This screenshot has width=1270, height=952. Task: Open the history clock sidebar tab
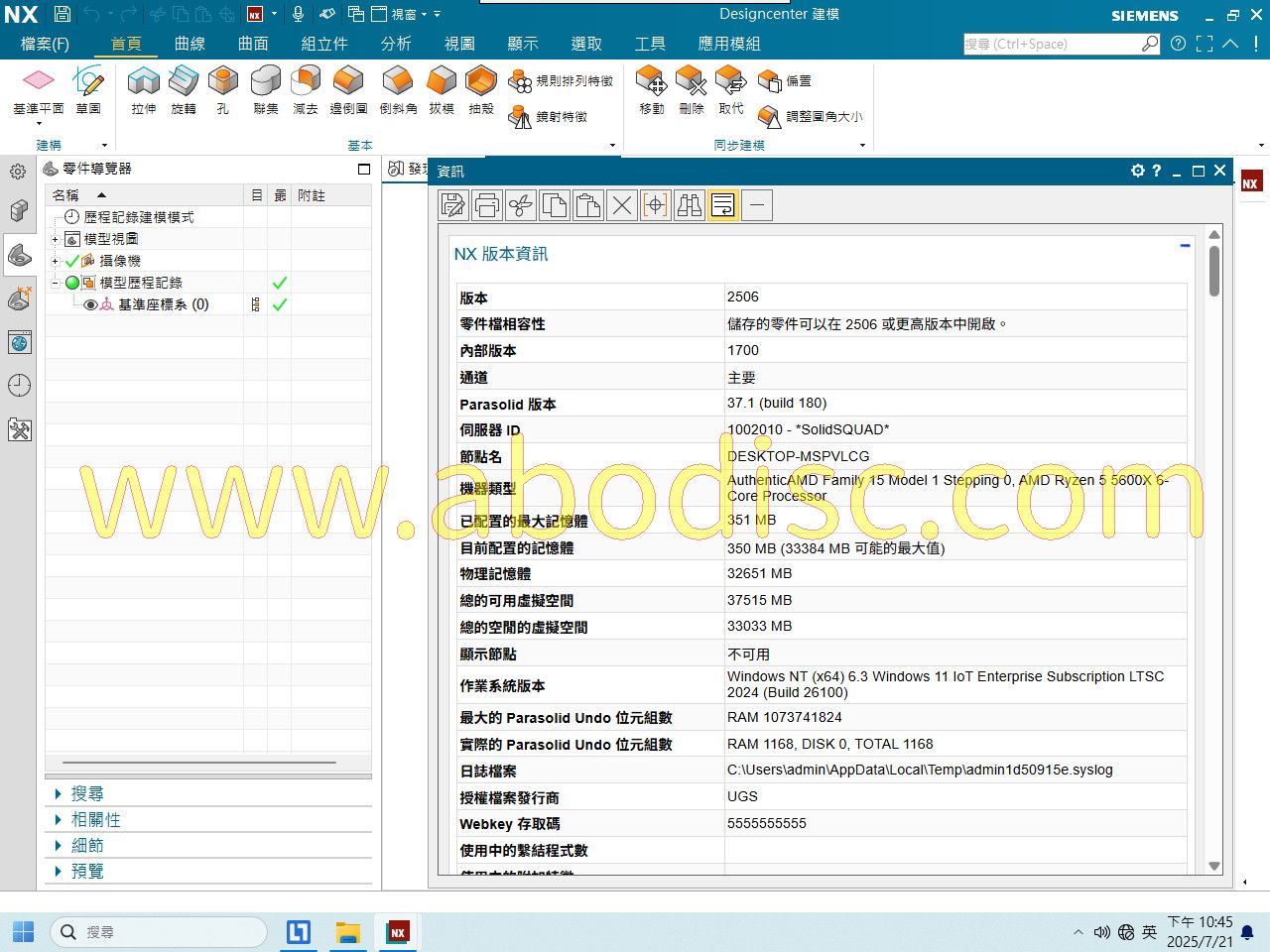pos(19,386)
